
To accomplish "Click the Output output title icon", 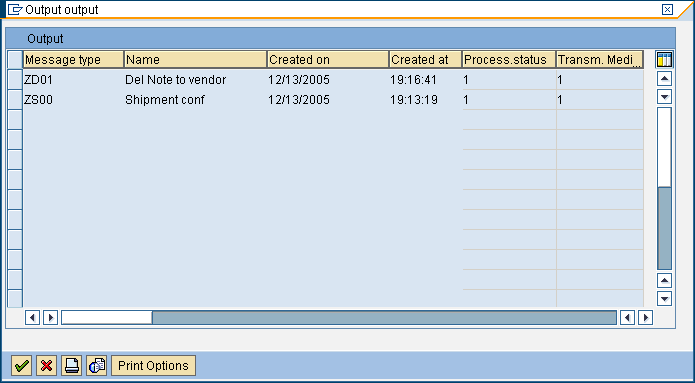I will (15, 9).
